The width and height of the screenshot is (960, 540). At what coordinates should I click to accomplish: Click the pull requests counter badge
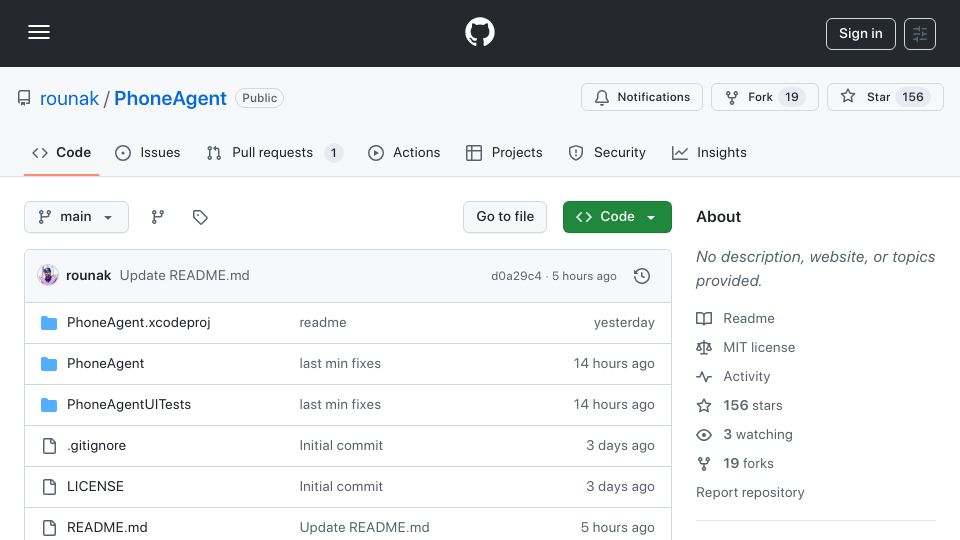334,153
